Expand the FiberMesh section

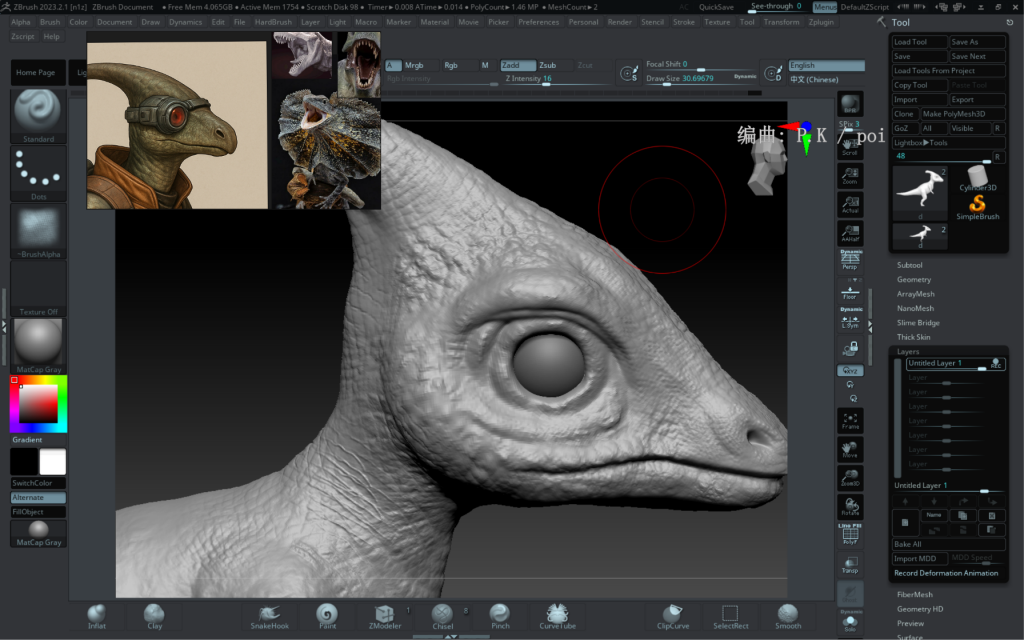point(914,594)
